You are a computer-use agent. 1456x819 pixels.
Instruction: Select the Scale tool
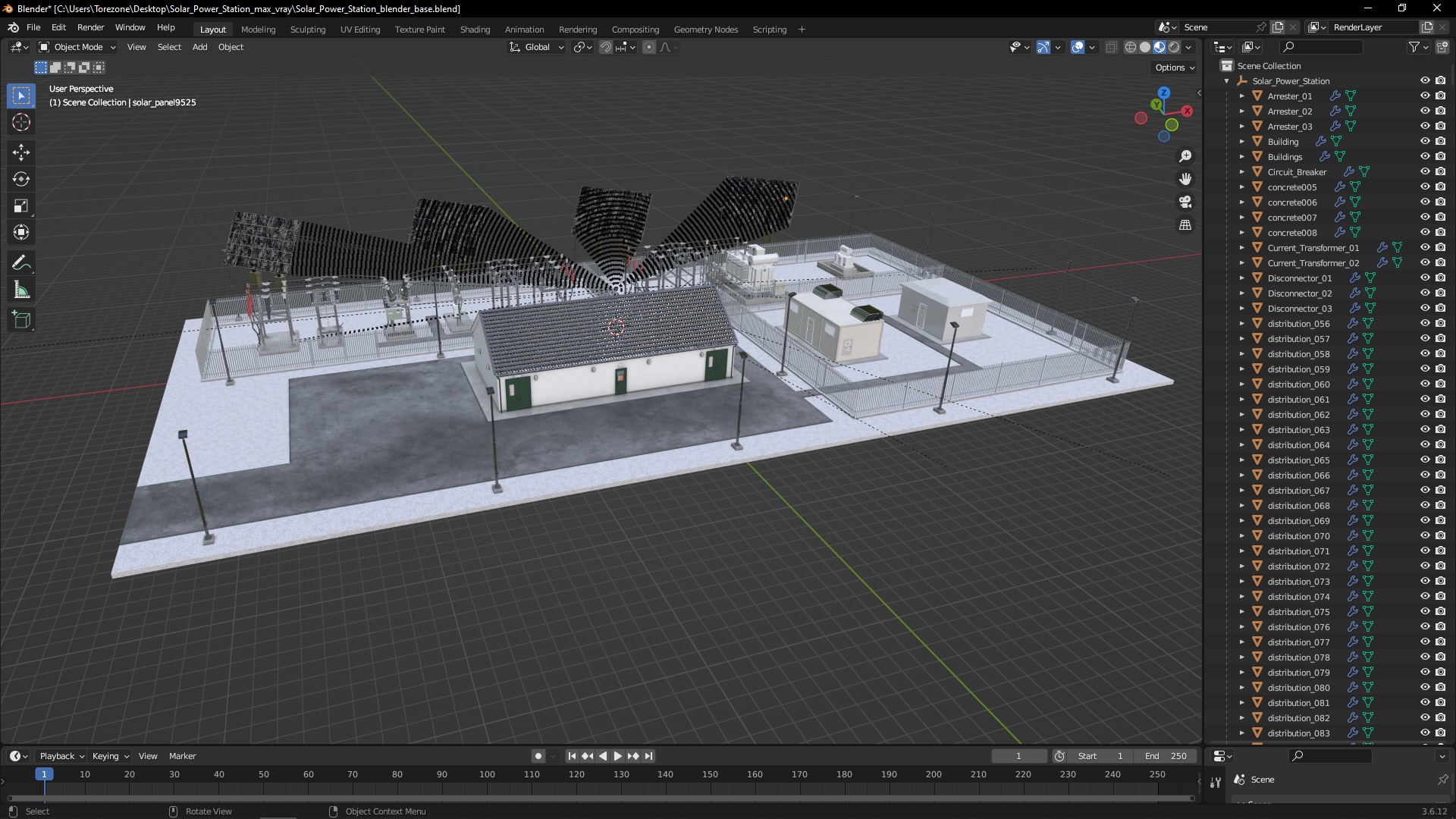point(21,206)
